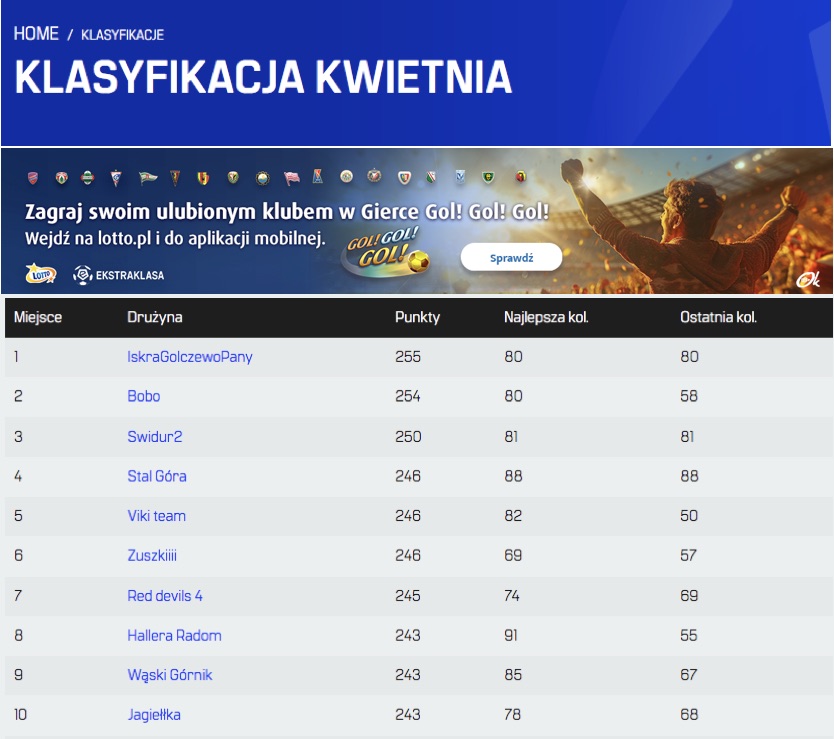Open Stal Góra team link
Viewport: 834px width, 739px height.
pyautogui.click(x=157, y=476)
